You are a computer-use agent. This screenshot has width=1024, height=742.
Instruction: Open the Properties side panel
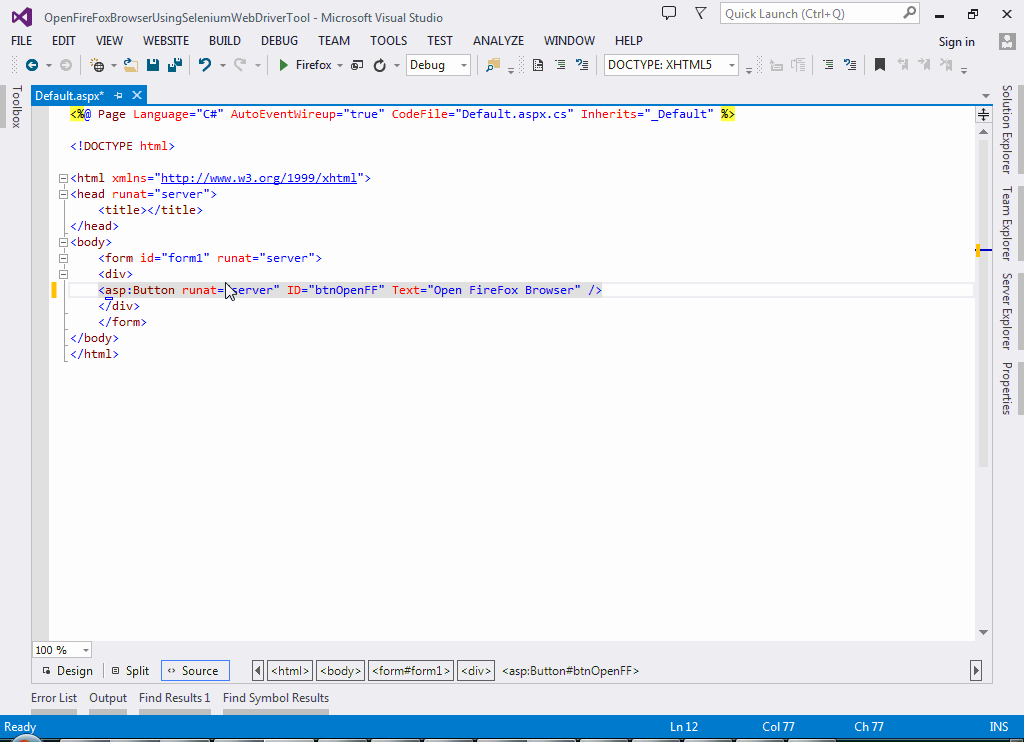[1007, 388]
